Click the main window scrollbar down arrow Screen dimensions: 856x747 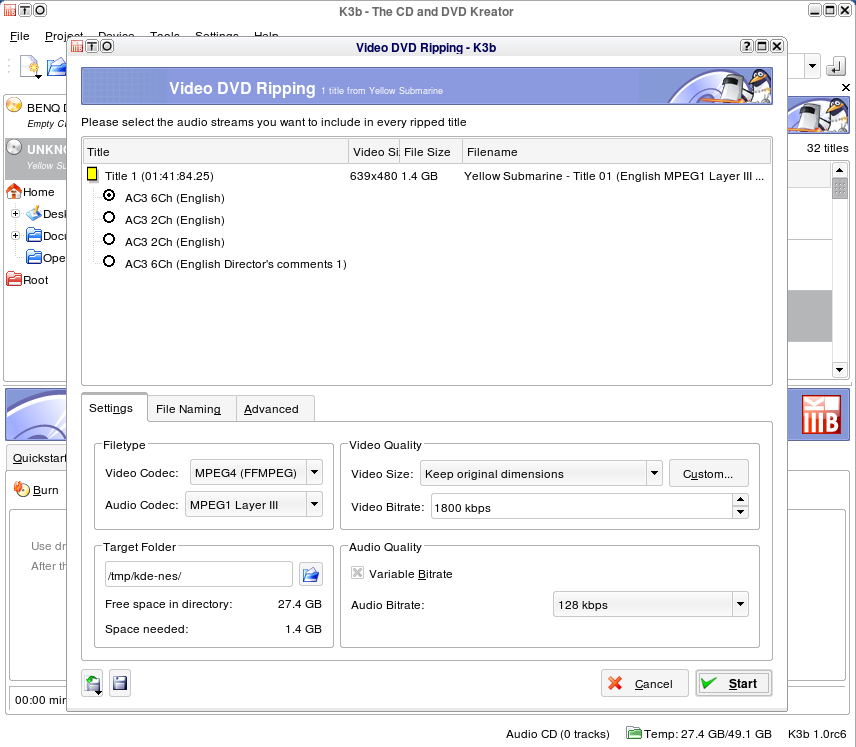click(840, 370)
